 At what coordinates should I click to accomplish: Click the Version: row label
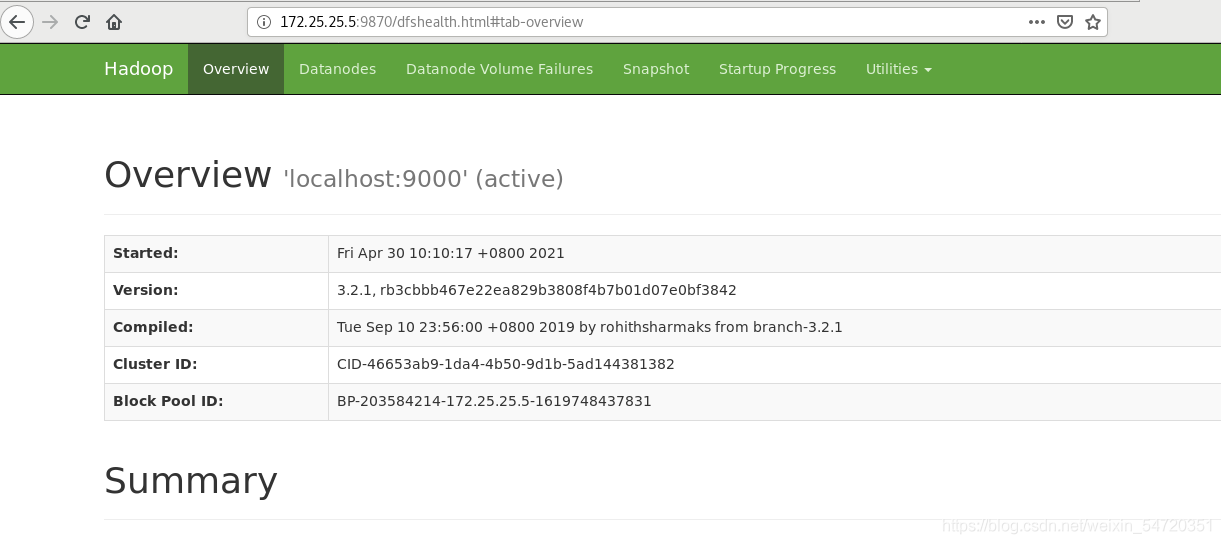146,290
